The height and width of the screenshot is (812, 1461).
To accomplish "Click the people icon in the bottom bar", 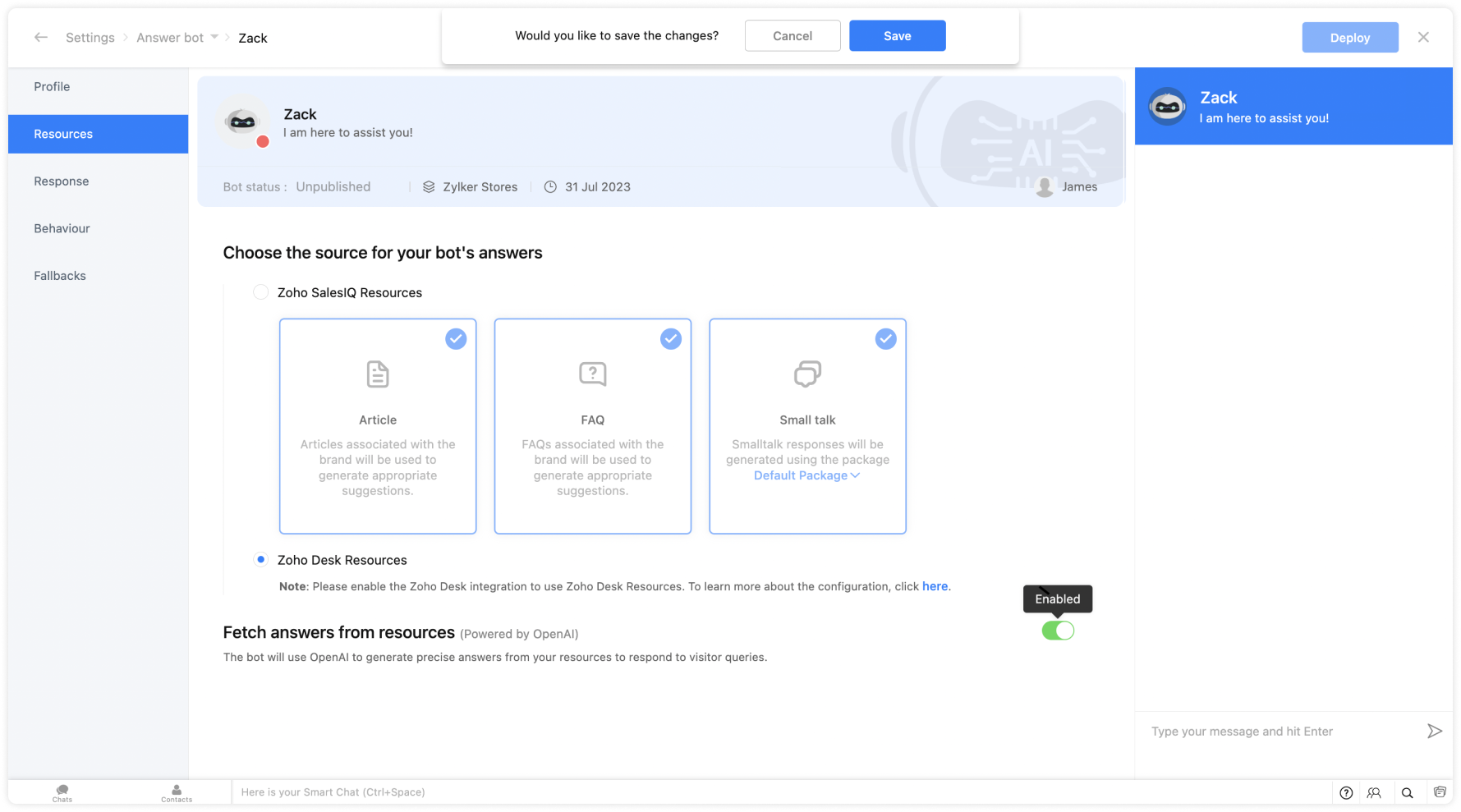I will [1374, 793].
